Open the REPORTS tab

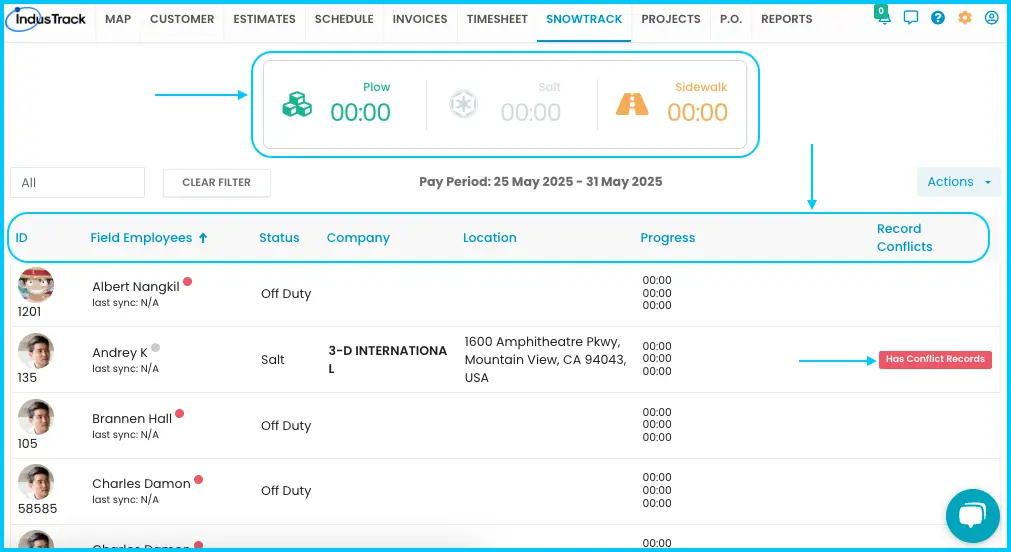[x=786, y=19]
